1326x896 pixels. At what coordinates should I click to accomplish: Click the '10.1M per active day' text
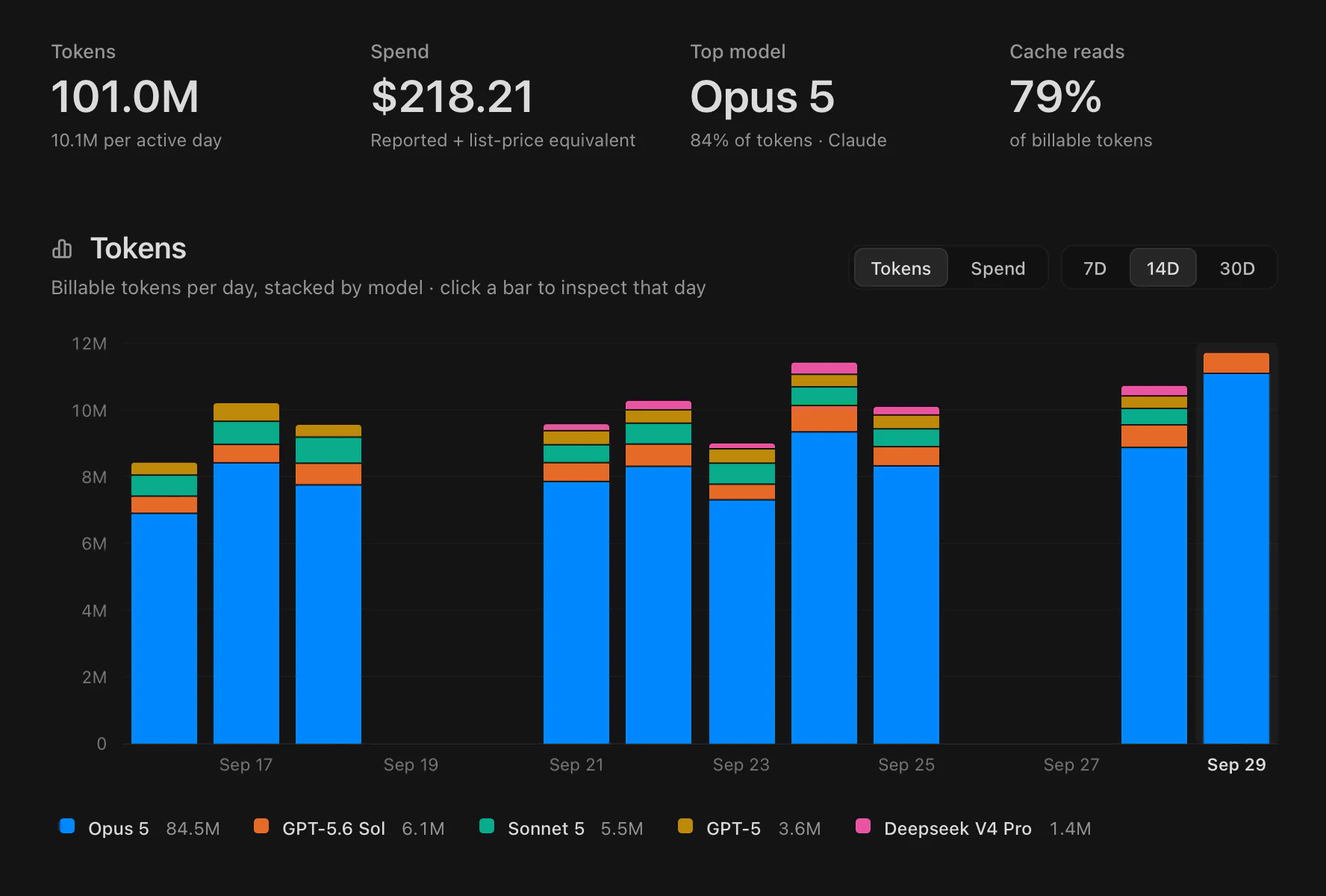point(136,140)
